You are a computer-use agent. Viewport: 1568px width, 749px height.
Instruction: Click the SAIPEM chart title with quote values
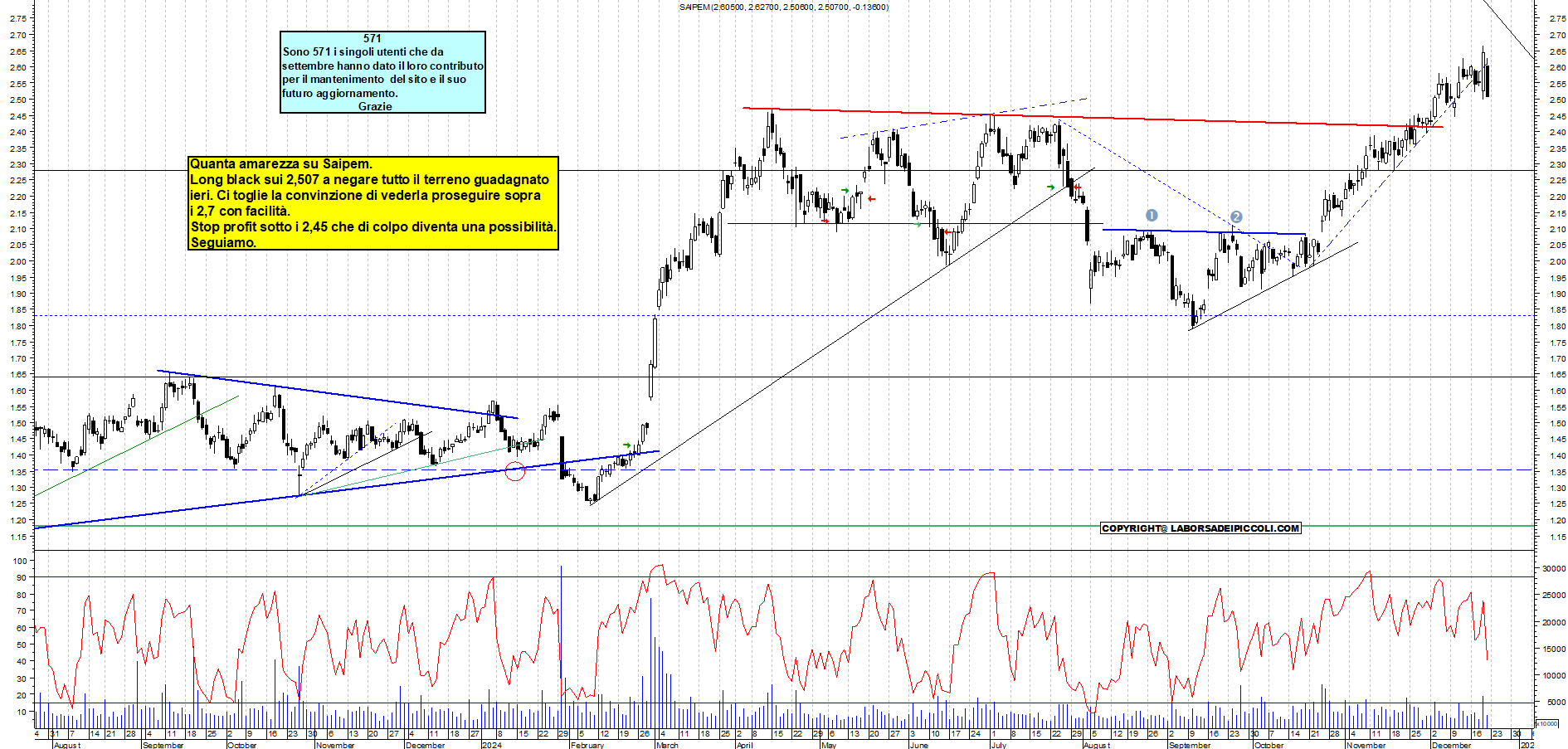(x=784, y=7)
